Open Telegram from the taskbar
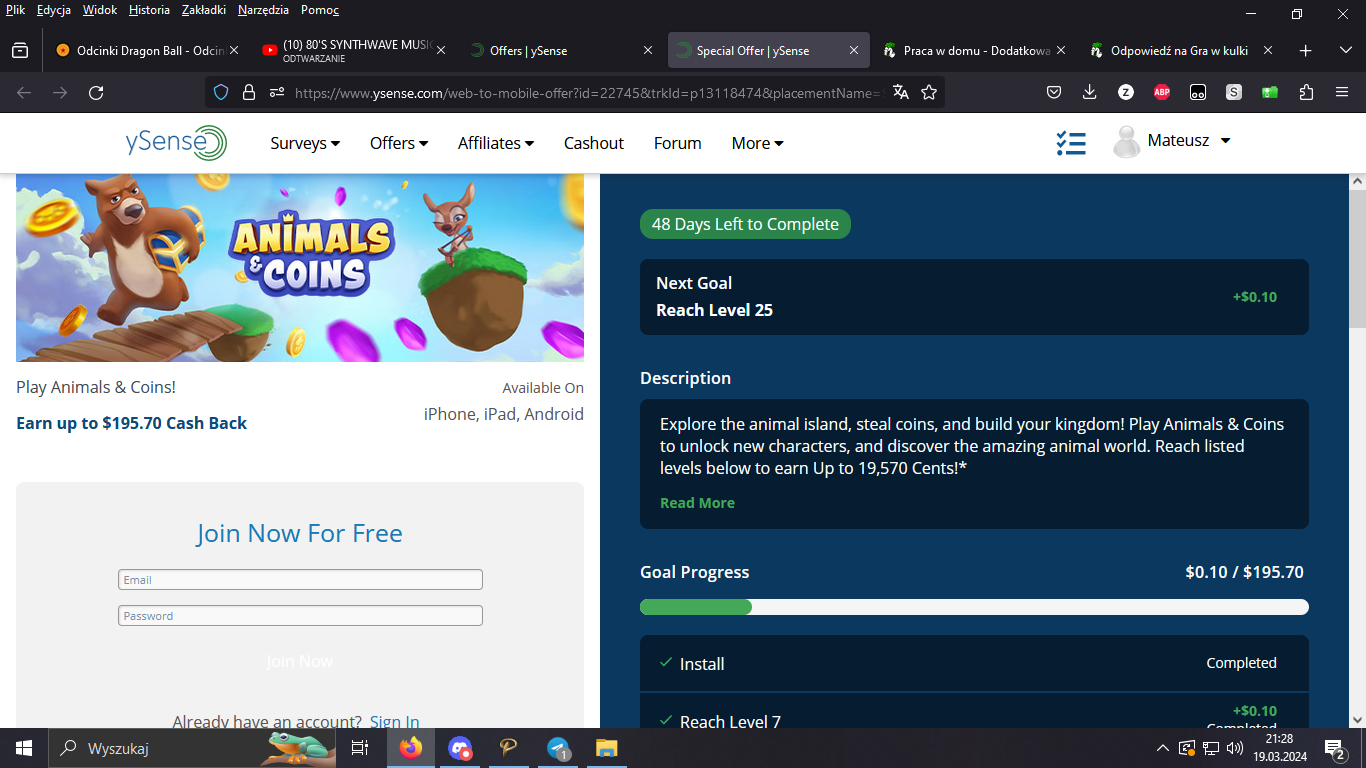Screen dimensions: 1366x768 pos(559,748)
